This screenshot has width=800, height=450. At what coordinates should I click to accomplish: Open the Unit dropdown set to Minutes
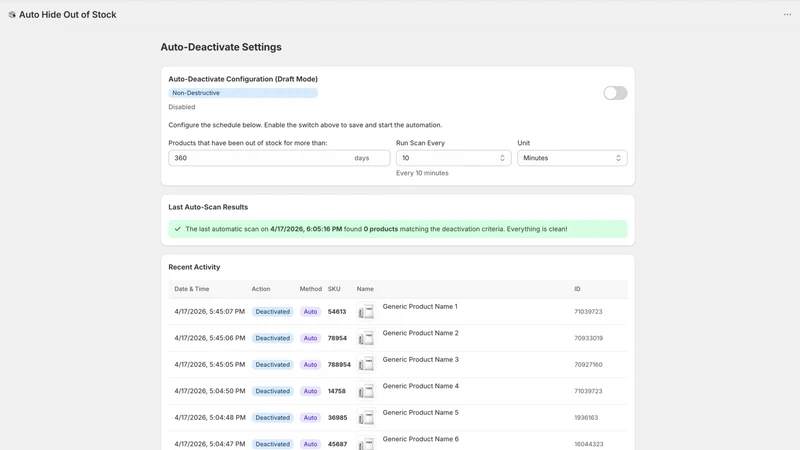tap(572, 158)
